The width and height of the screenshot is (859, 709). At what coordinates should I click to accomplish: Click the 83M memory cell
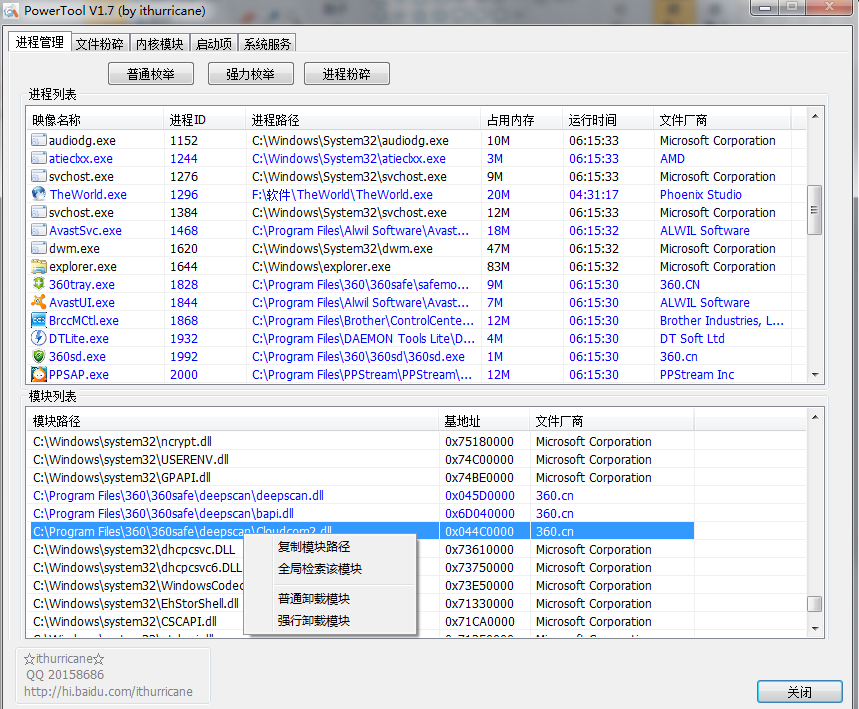coord(499,266)
